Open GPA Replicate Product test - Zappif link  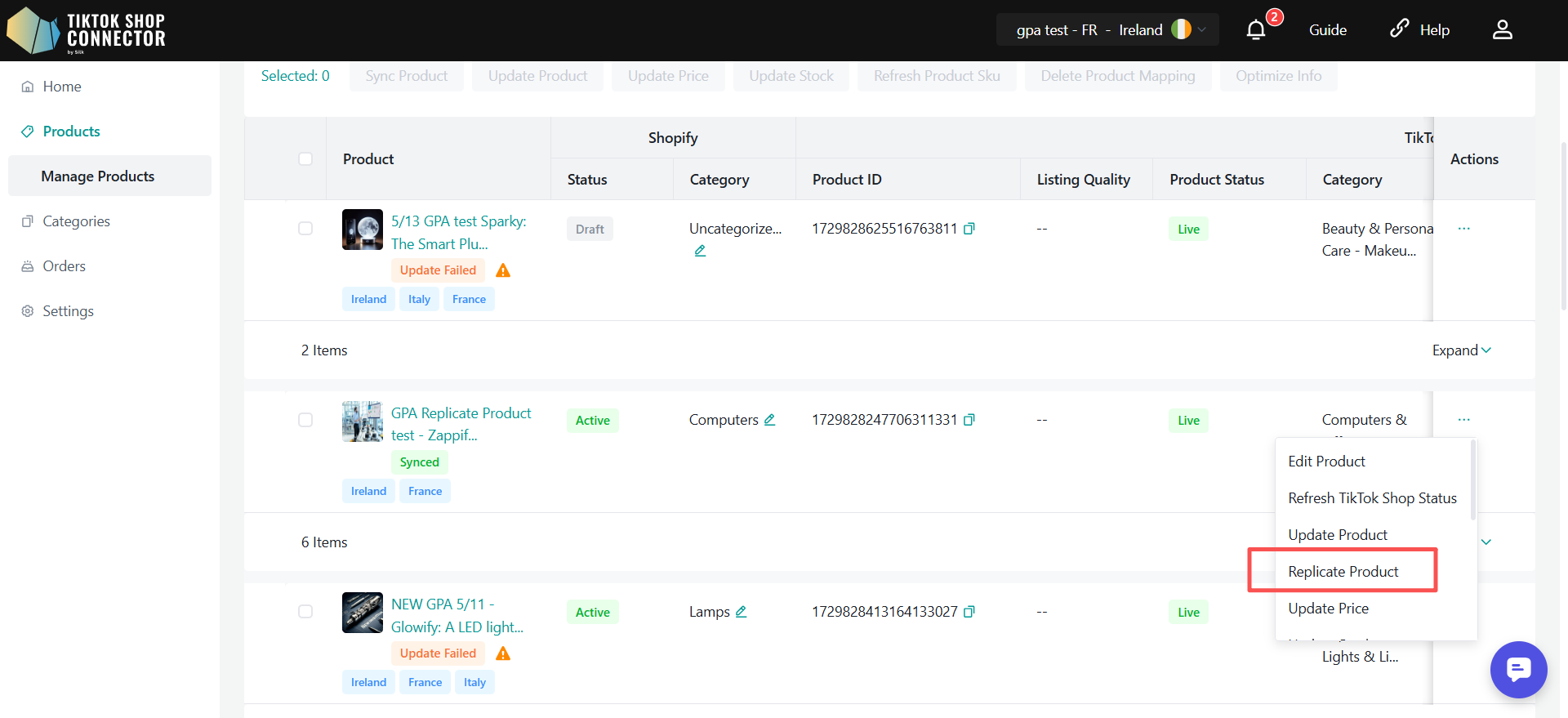pyautogui.click(x=461, y=425)
